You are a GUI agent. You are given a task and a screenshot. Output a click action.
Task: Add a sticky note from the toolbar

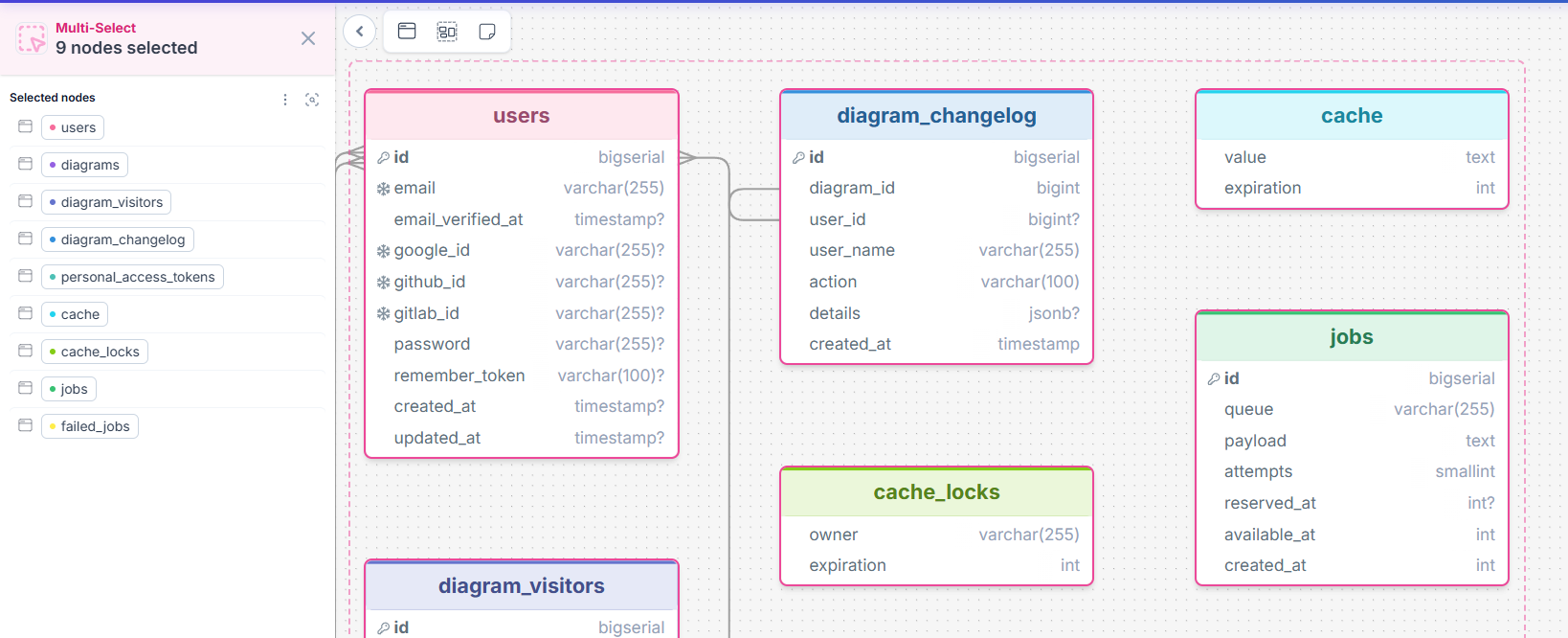pos(487,32)
